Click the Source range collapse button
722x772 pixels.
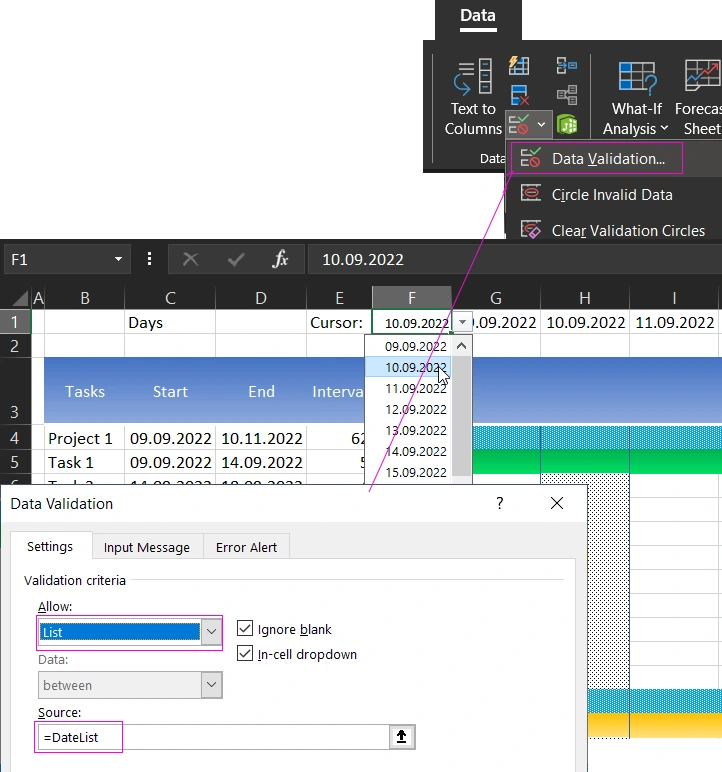[402, 737]
